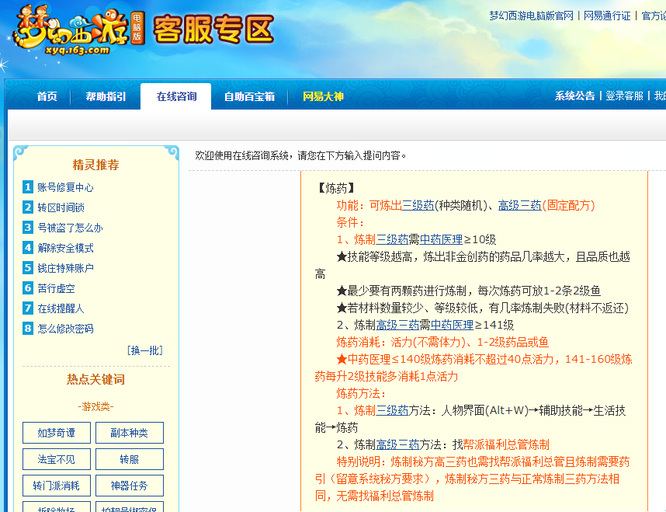Click number 3 icon beside 号被盗了怎么办
Viewport: 666px width, 512px height.
28,227
